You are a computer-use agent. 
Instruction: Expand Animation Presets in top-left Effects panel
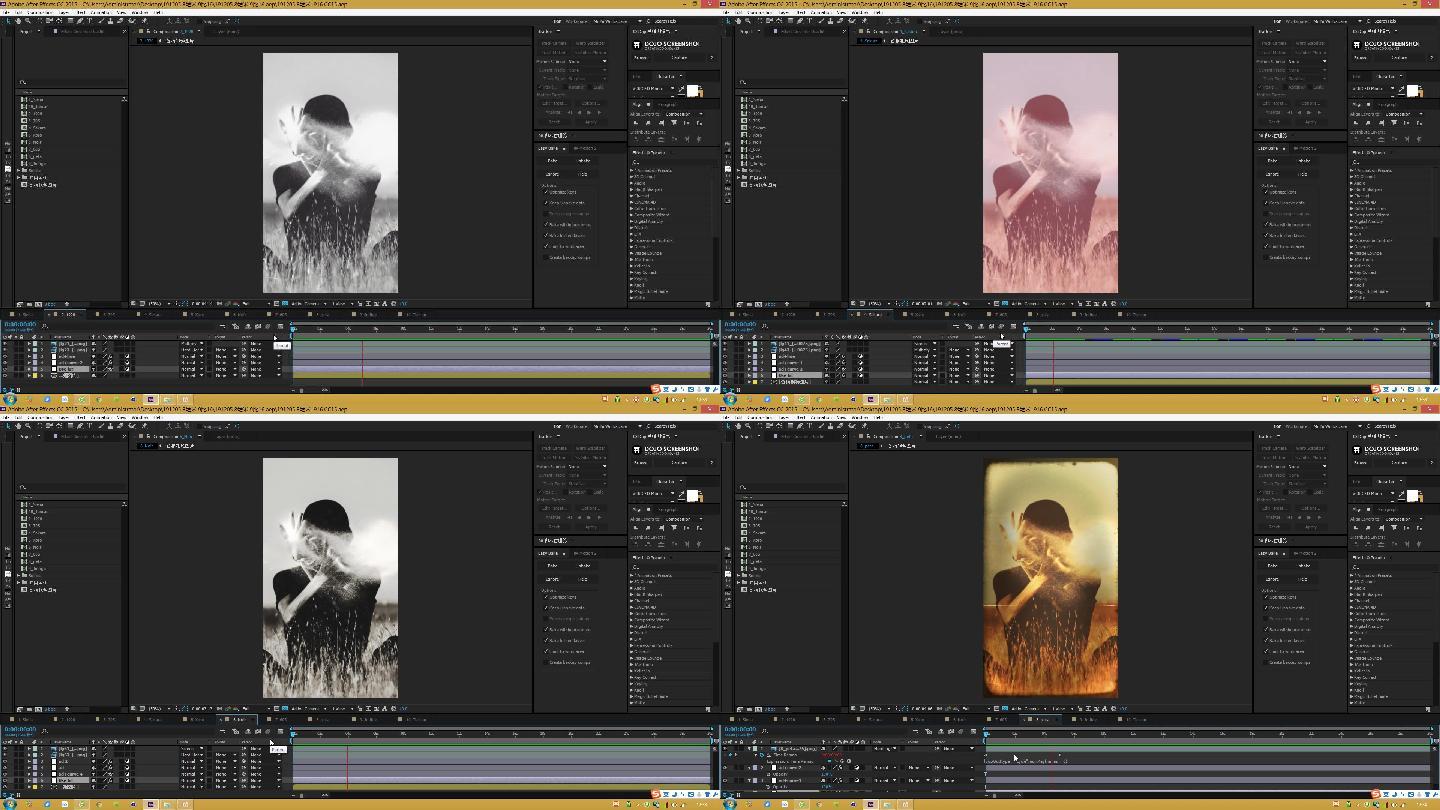[x=632, y=171]
